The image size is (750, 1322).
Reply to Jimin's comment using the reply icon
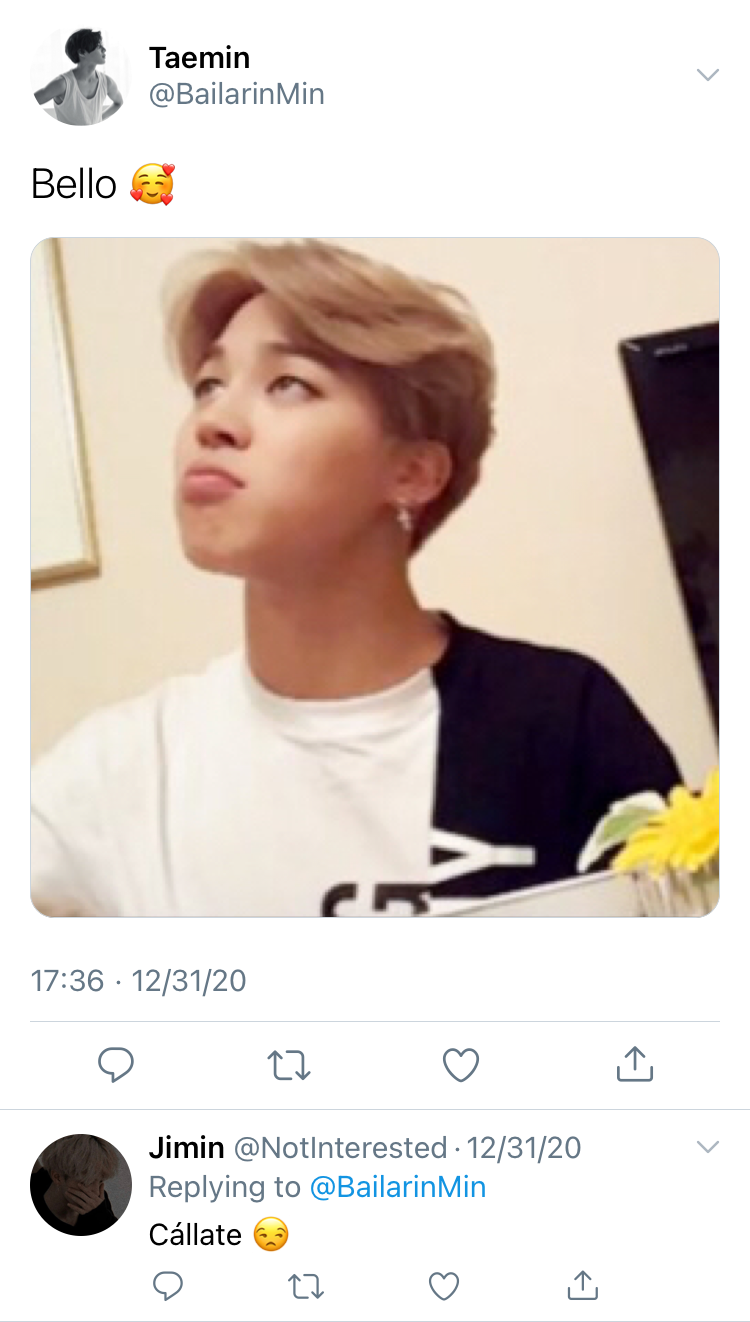coord(167,1285)
